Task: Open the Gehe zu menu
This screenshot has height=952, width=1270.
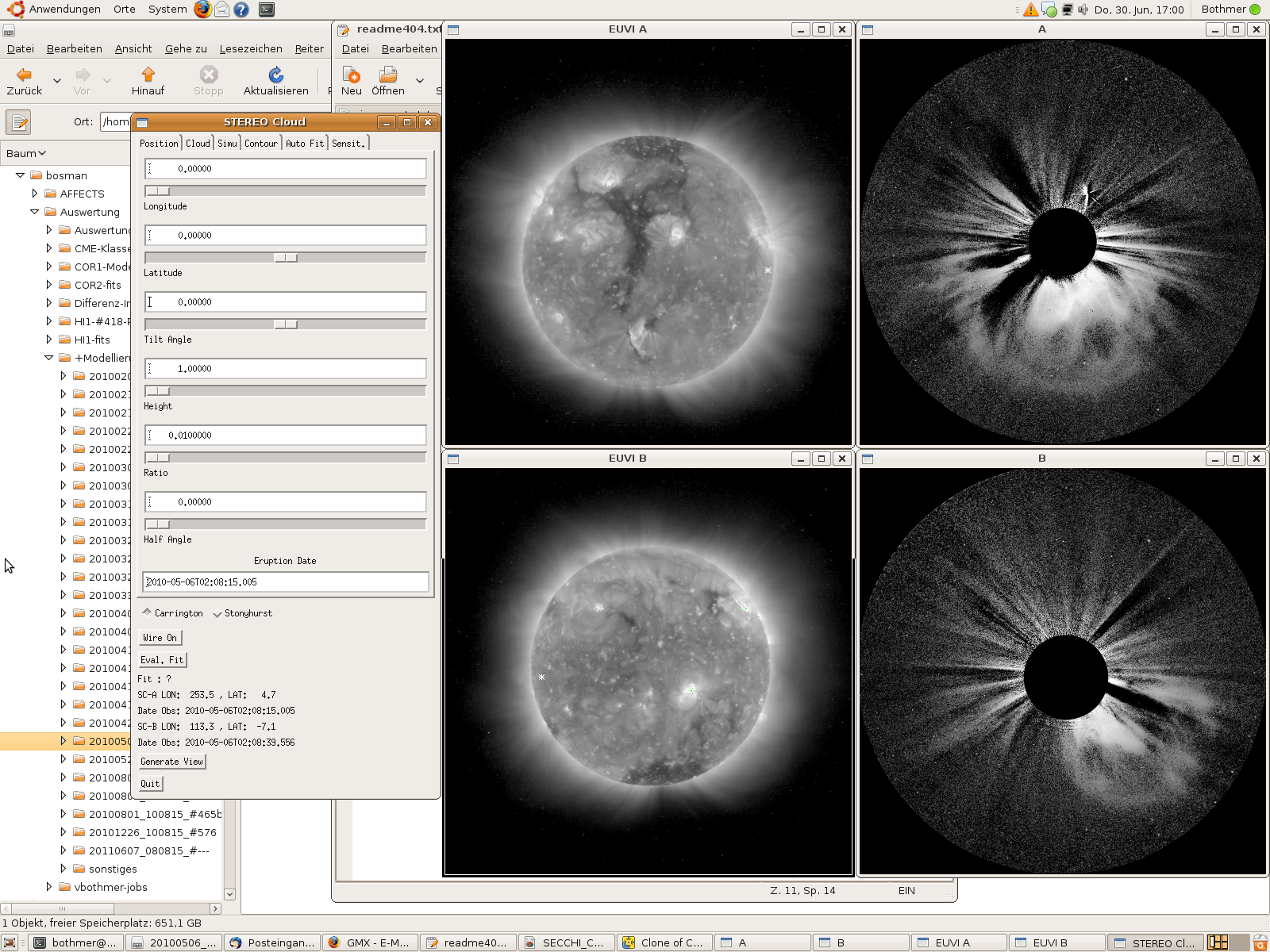Action: 186,48
